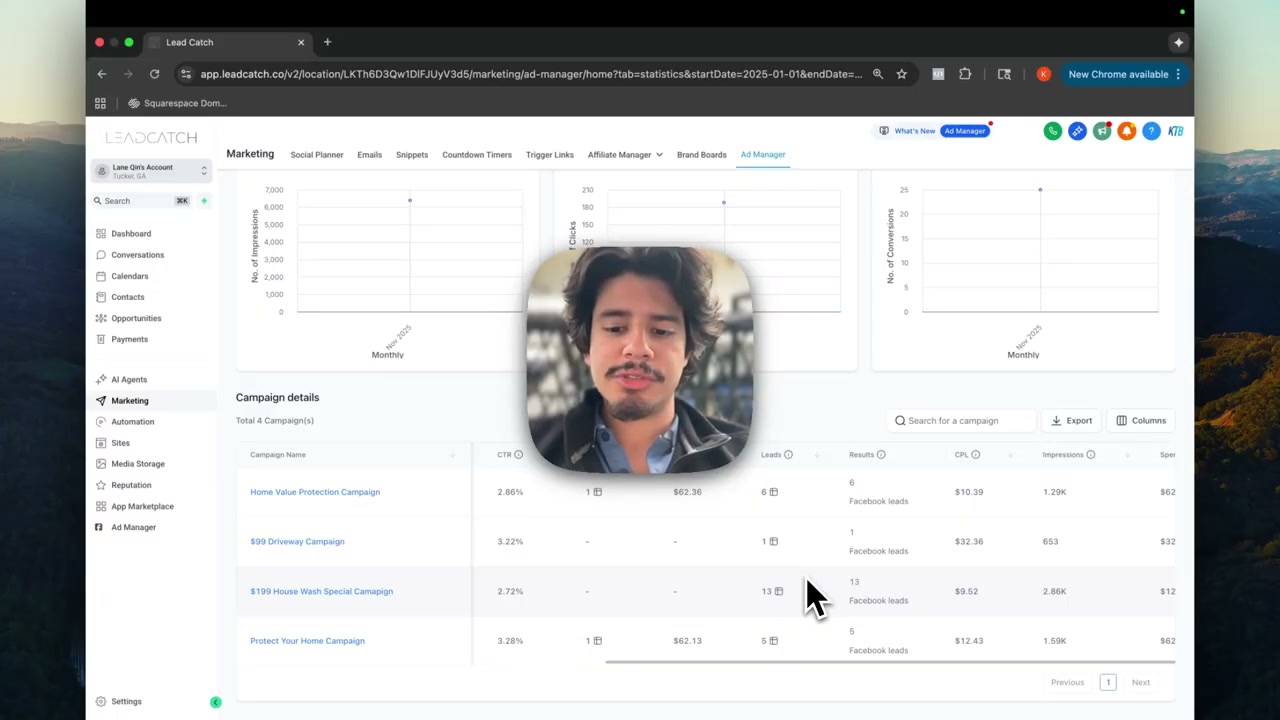Open $99 Driveway Campaign link
Screen dimensions: 1280x720
pos(297,542)
